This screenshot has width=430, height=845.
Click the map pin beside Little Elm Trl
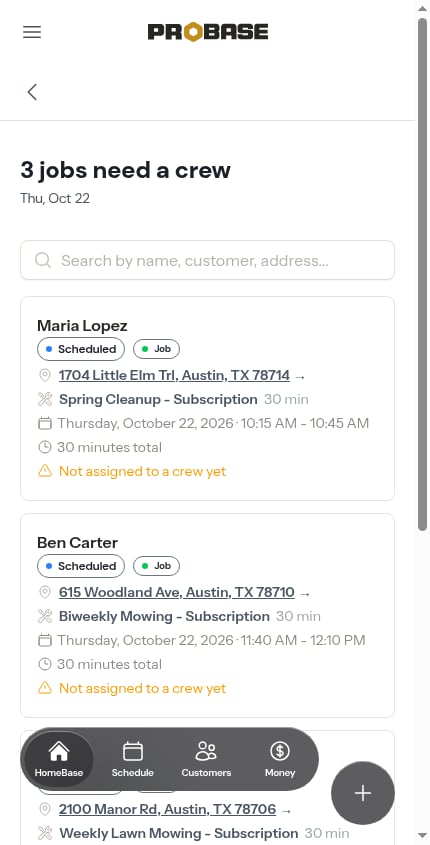click(45, 375)
